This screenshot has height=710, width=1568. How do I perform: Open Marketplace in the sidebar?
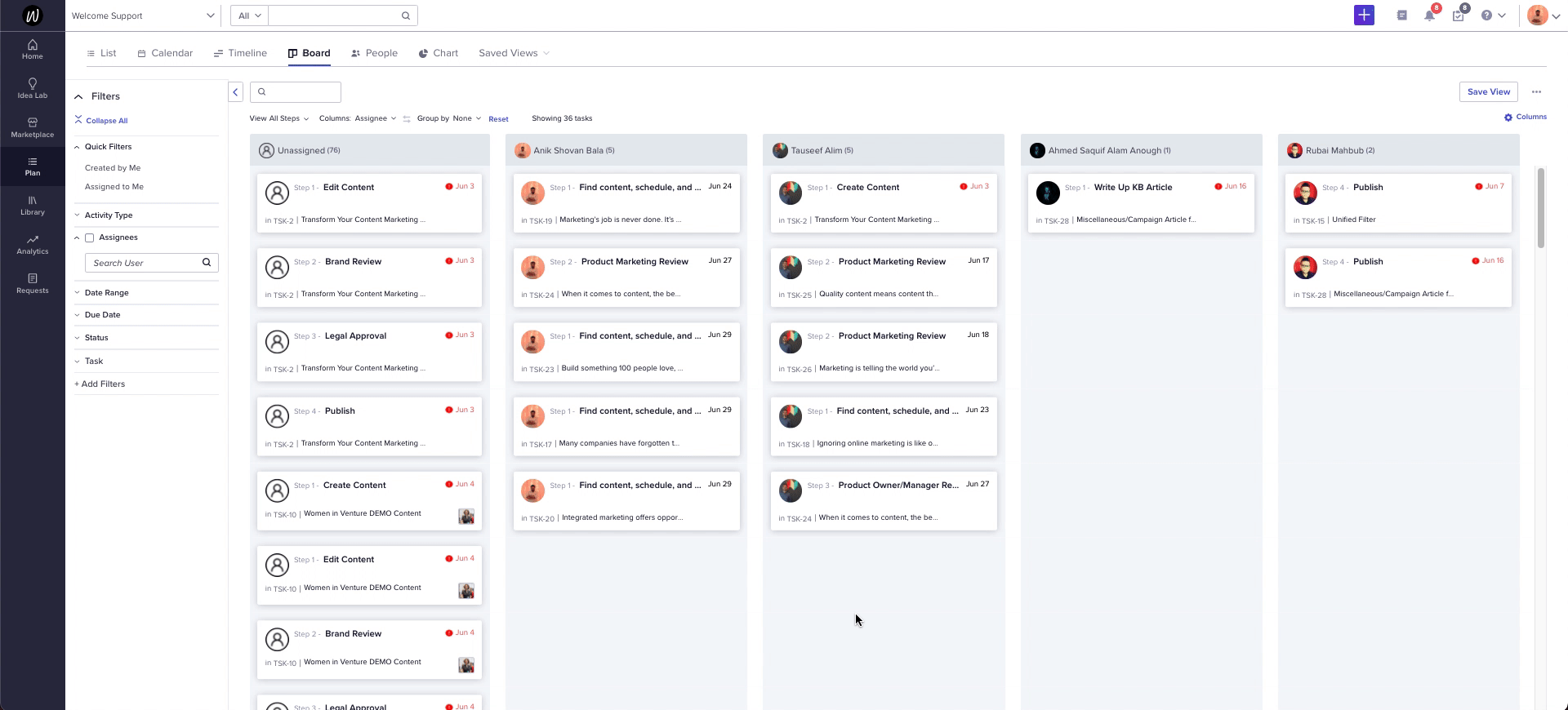33,127
